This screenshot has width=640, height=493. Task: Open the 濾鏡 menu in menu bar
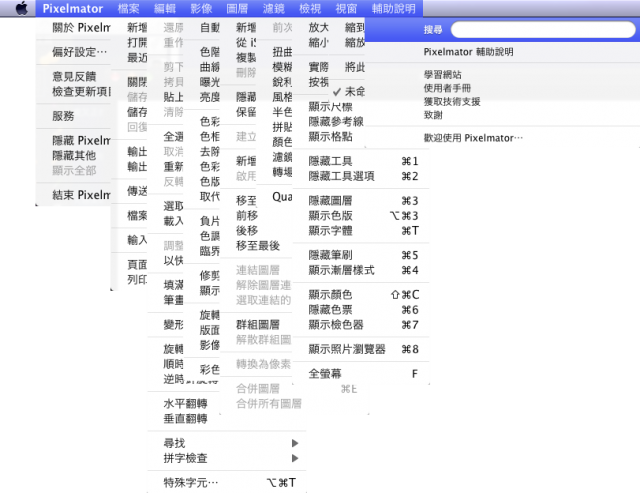[273, 9]
